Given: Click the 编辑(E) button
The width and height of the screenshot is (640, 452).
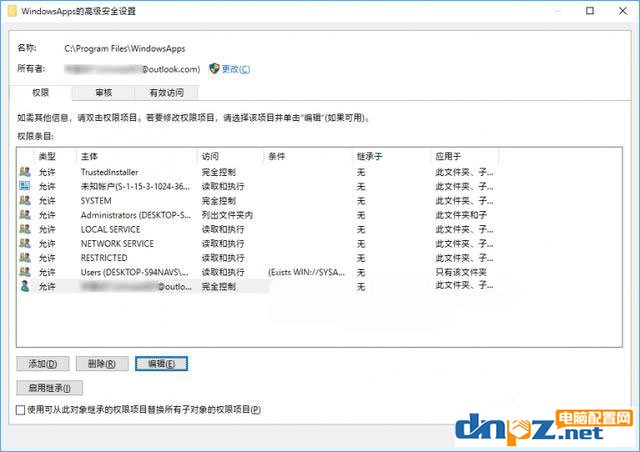Looking at the screenshot, I should point(162,364).
